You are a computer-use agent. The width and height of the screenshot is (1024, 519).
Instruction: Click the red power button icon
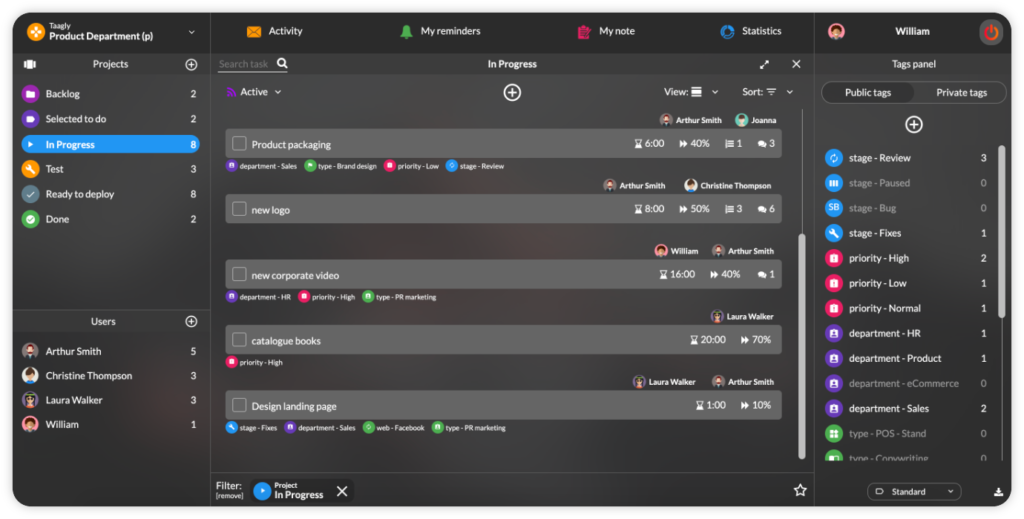pyautogui.click(x=990, y=32)
